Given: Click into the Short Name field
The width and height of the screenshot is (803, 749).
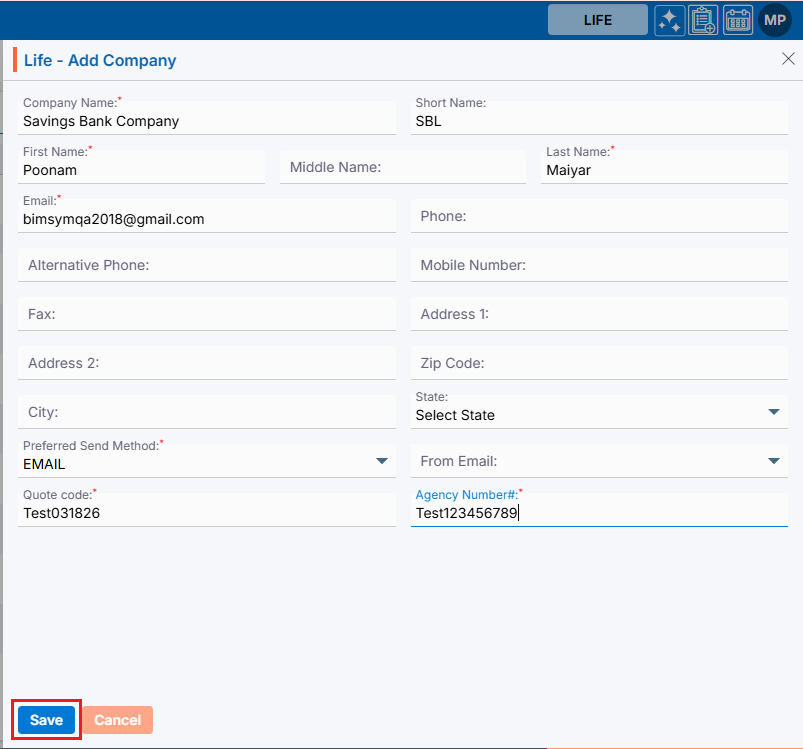Looking at the screenshot, I should click(x=599, y=121).
